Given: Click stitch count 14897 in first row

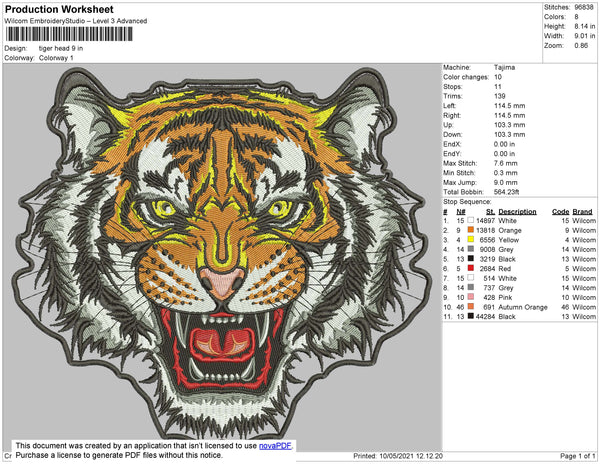Looking at the screenshot, I should pyautogui.click(x=485, y=221).
